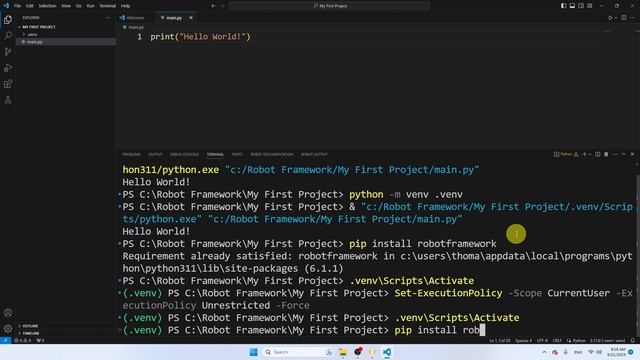Viewport: 640px width, 360px height.
Task: Open Run and Debug view
Action: [x=8, y=68]
